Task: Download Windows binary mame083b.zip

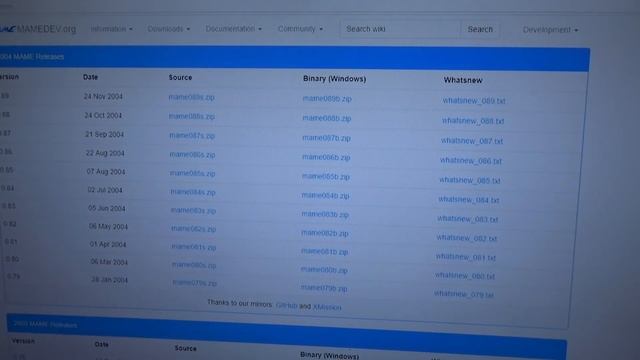Action: pos(325,214)
